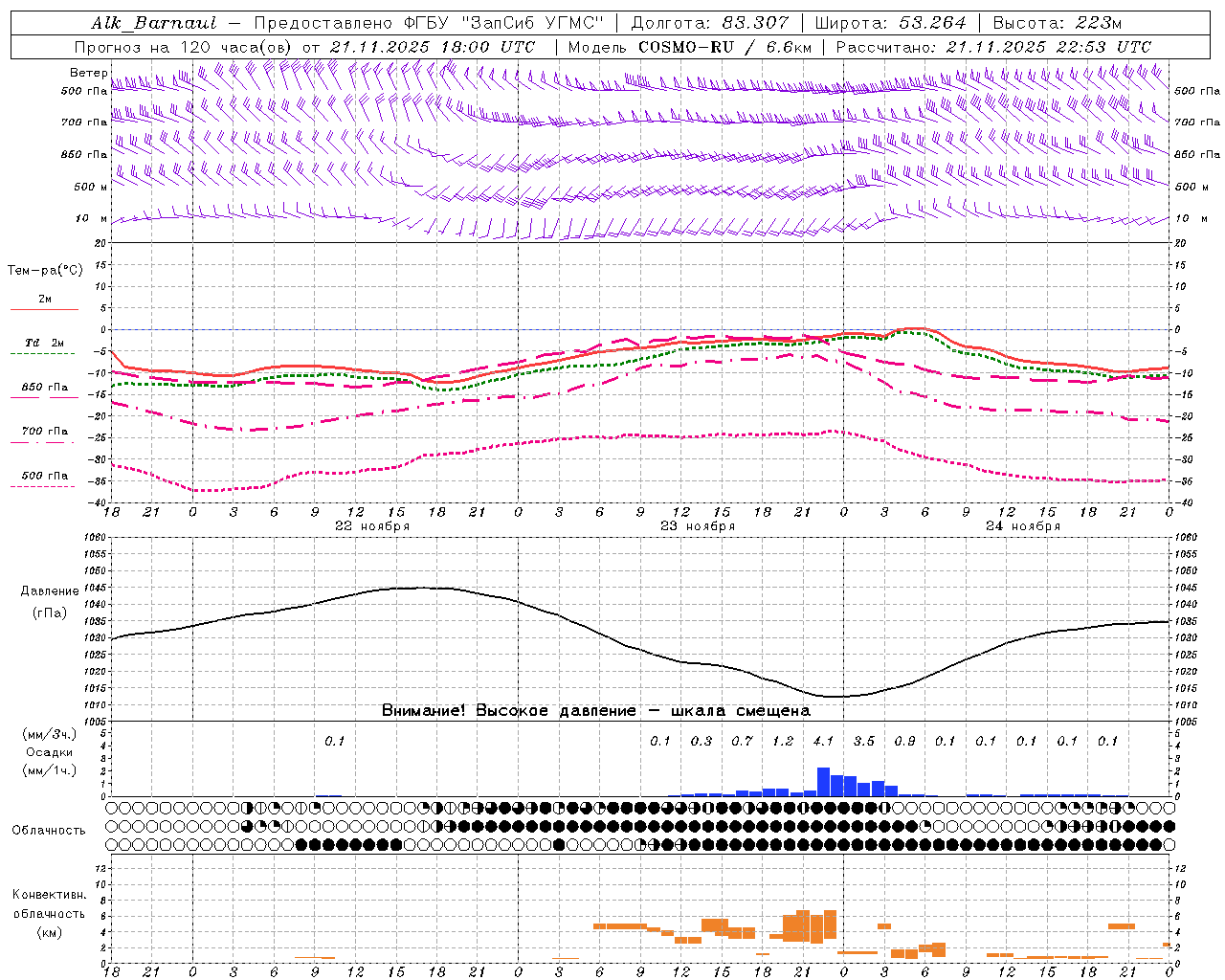This screenshot has height=980, width=1225.
Task: Click the '2м' temperature legend entry
Action: (45, 300)
